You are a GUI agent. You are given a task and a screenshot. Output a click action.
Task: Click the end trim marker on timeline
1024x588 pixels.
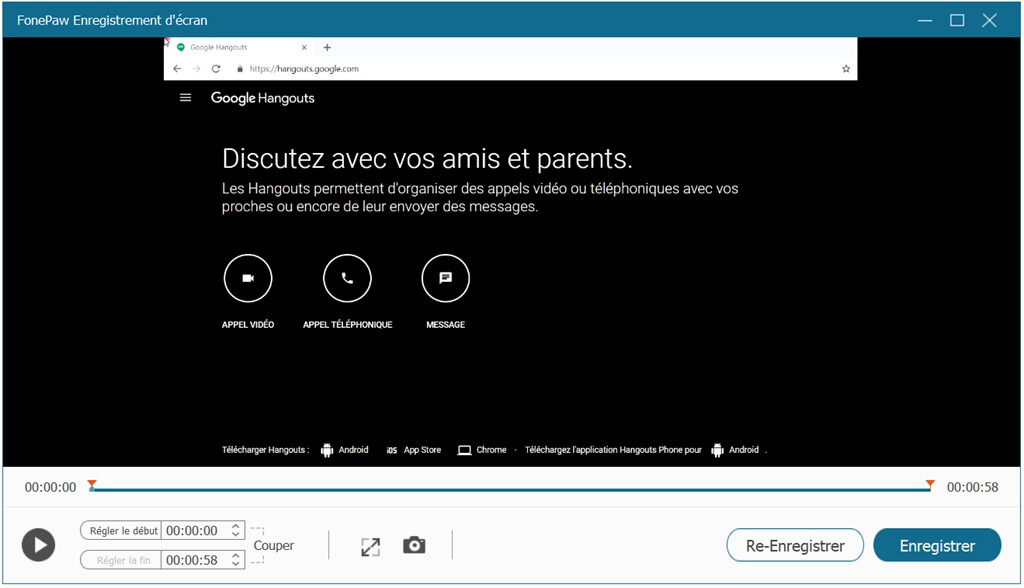coord(930,485)
